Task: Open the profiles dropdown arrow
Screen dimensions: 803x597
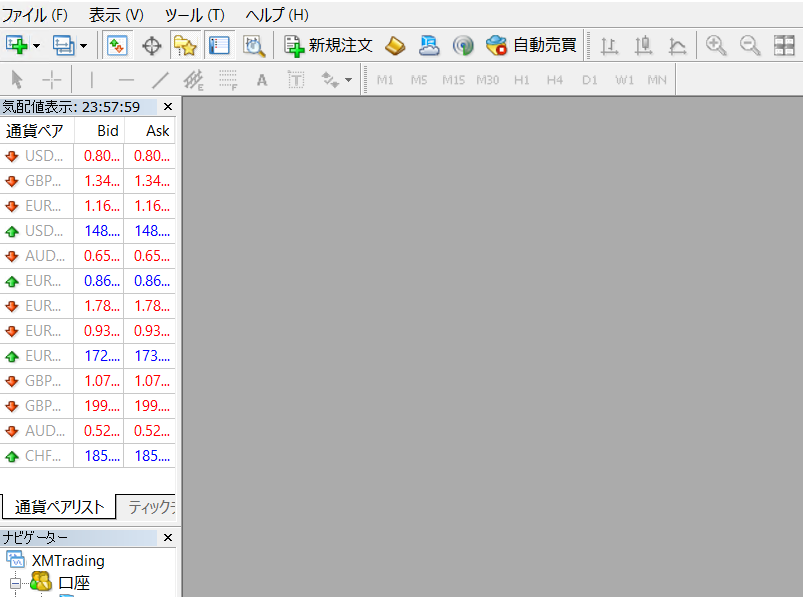Action: [83, 46]
